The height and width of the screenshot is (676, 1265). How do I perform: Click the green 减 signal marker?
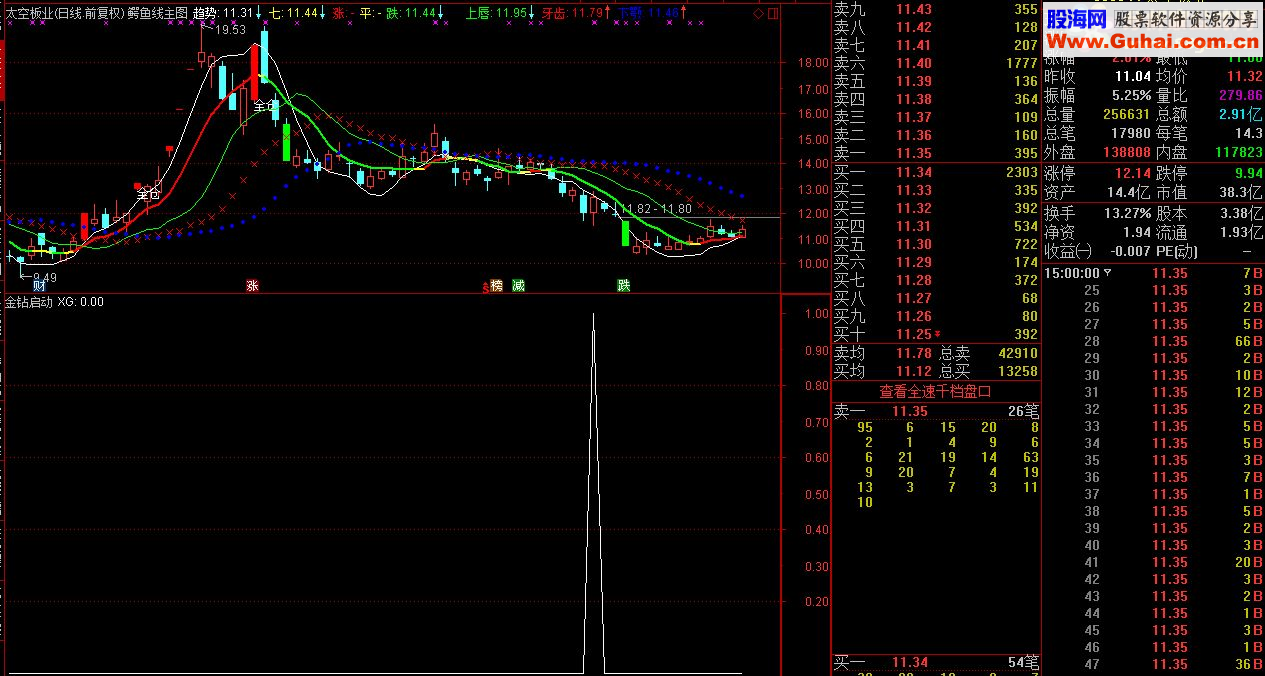[518, 285]
